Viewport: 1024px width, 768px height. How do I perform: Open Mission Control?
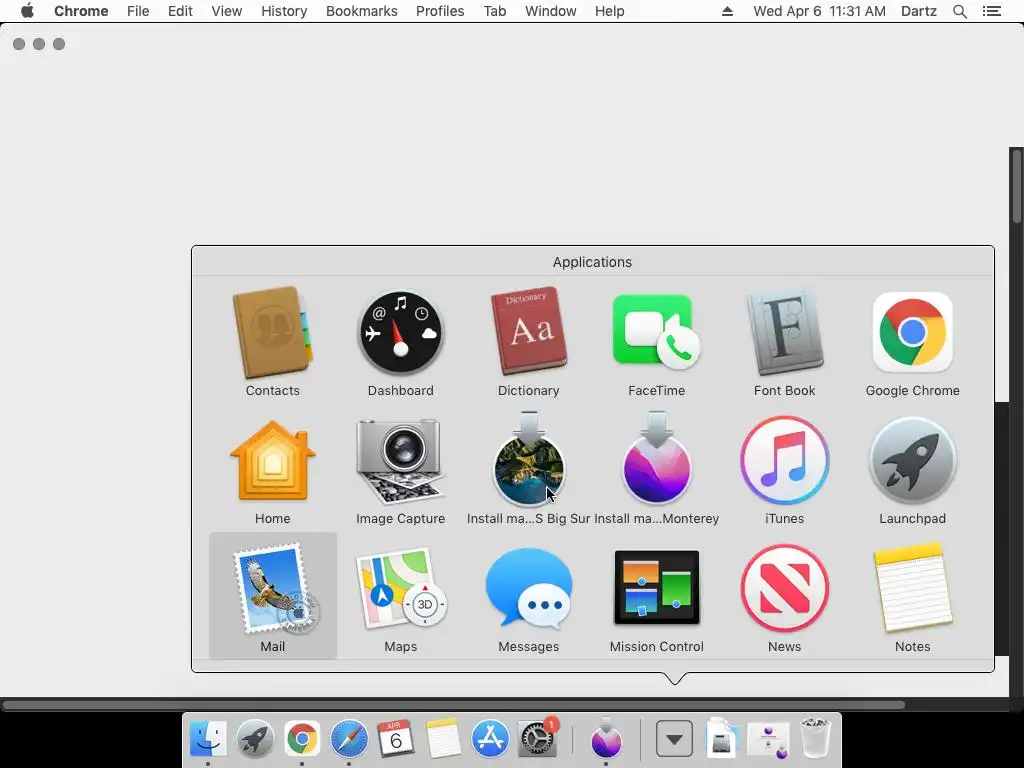click(x=656, y=588)
